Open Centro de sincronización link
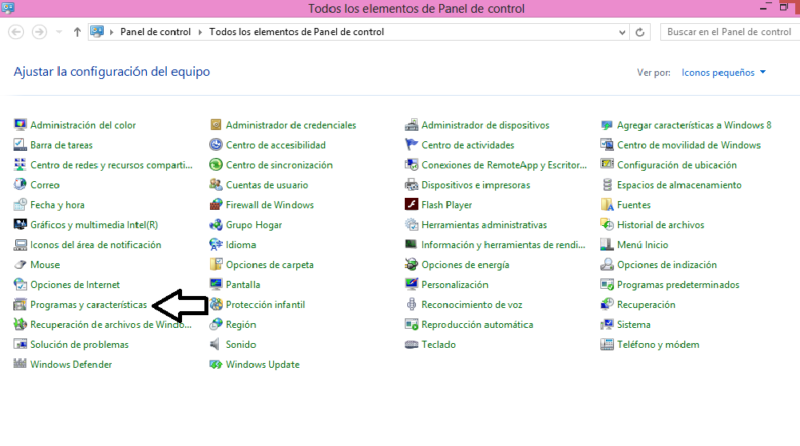Screen dimensions: 800x446 tap(279, 165)
